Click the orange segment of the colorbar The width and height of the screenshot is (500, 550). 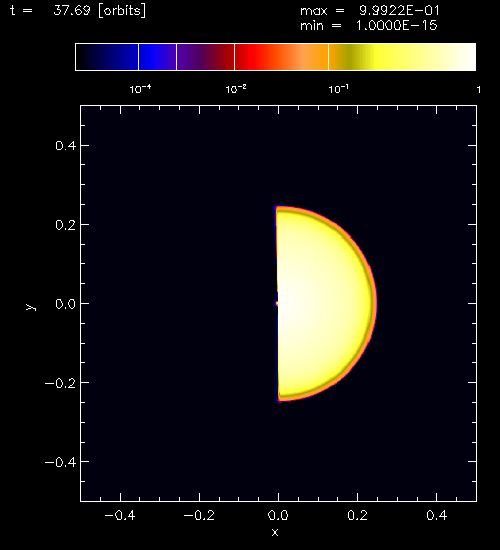pos(309,57)
